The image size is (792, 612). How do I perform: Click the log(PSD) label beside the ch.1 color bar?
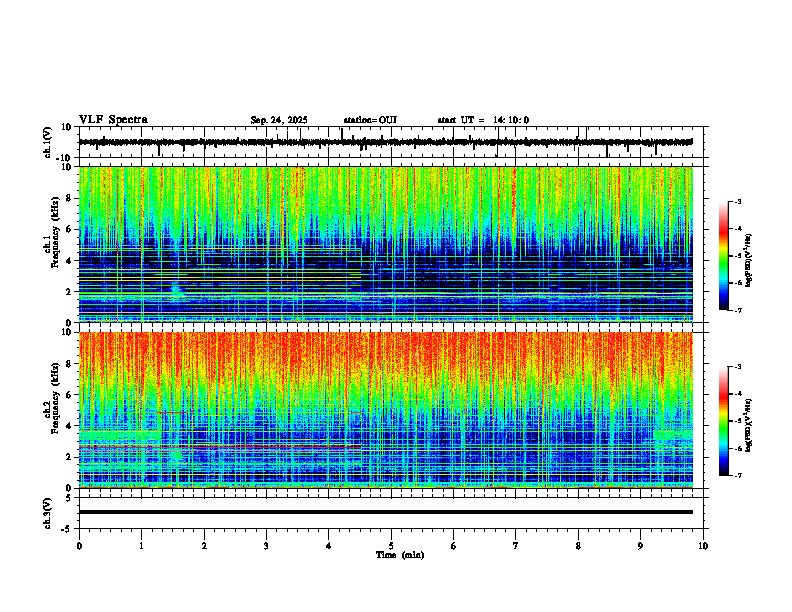click(749, 260)
